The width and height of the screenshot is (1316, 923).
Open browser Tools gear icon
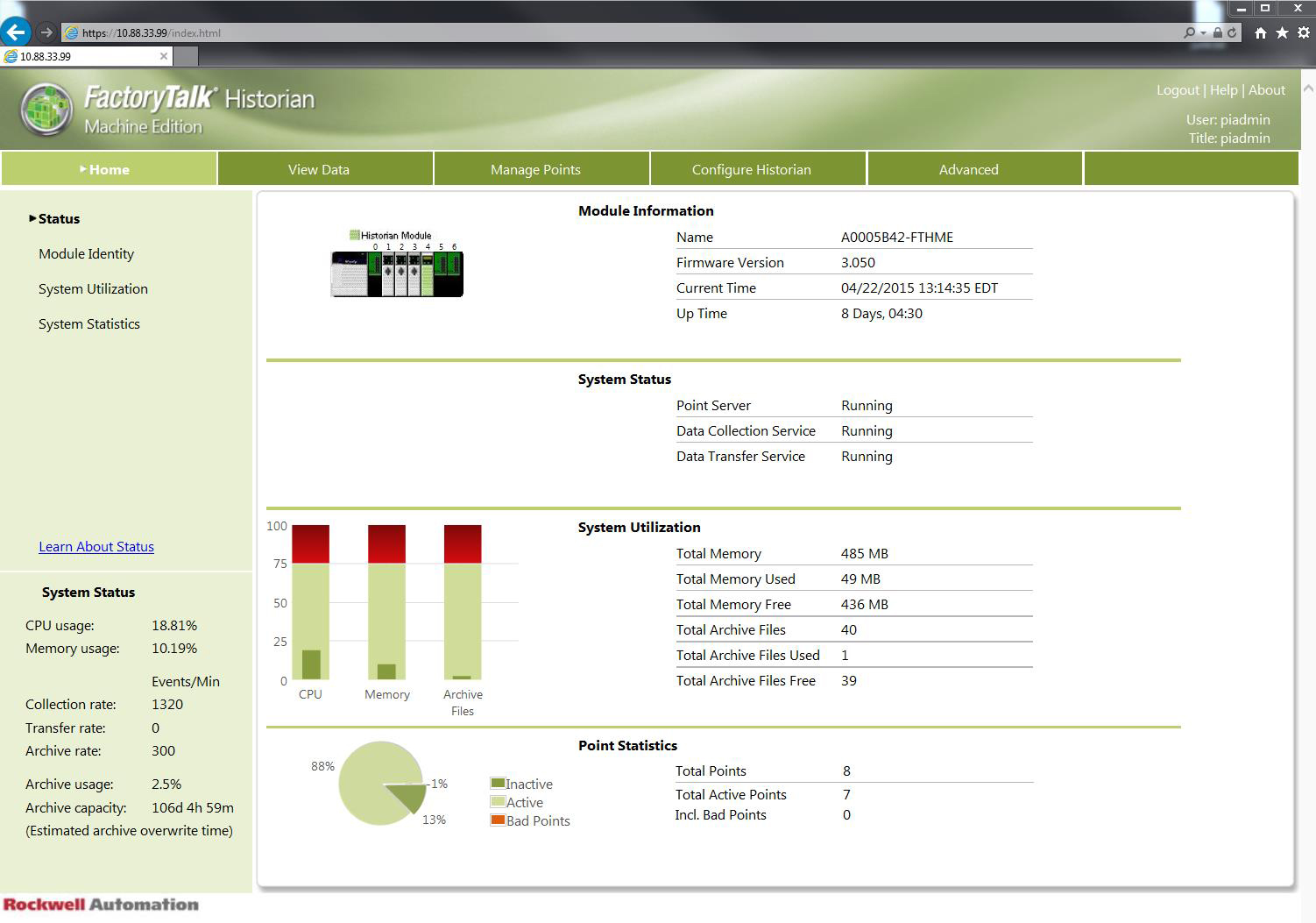pos(1304,32)
